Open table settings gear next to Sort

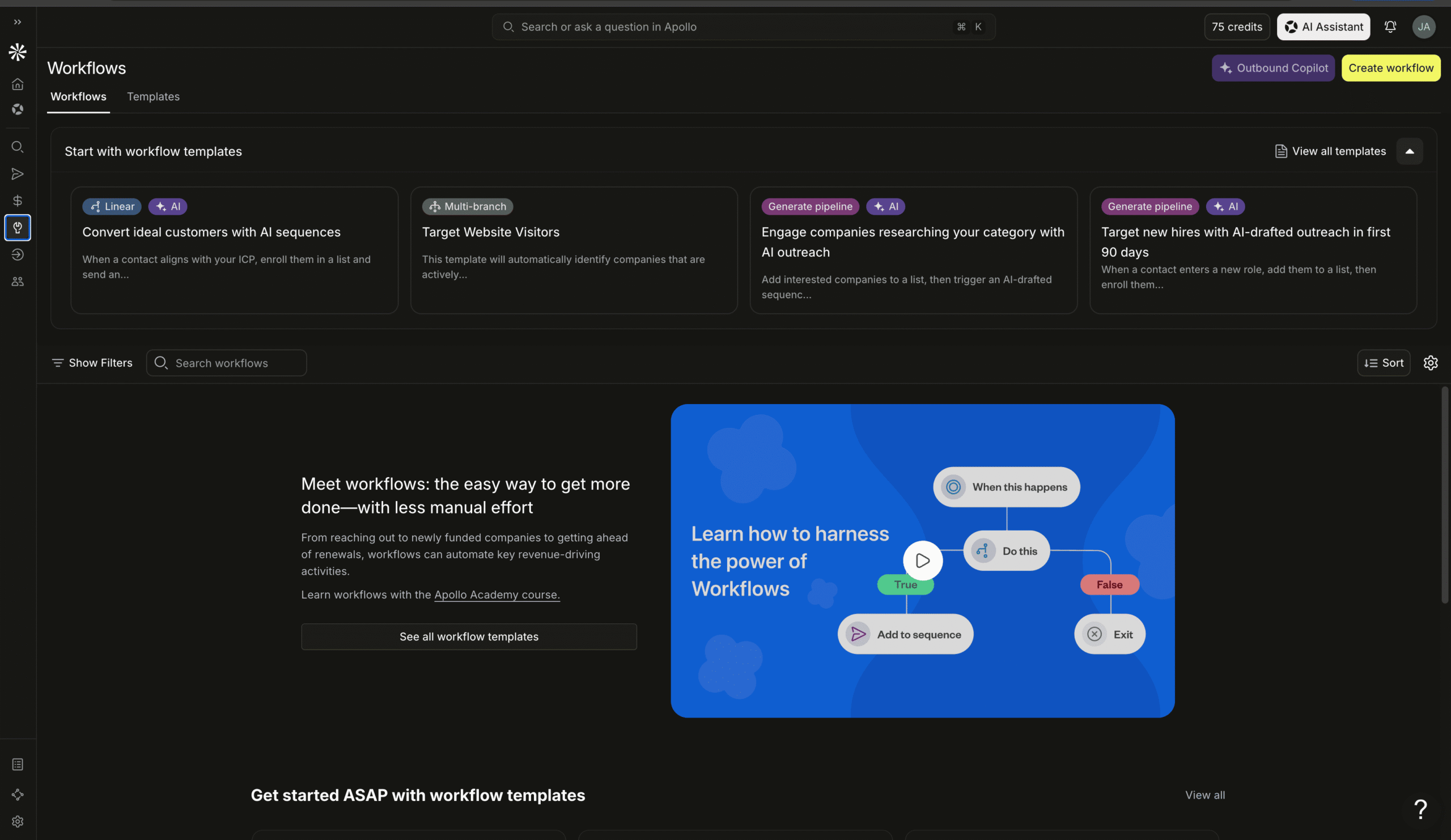(1431, 363)
